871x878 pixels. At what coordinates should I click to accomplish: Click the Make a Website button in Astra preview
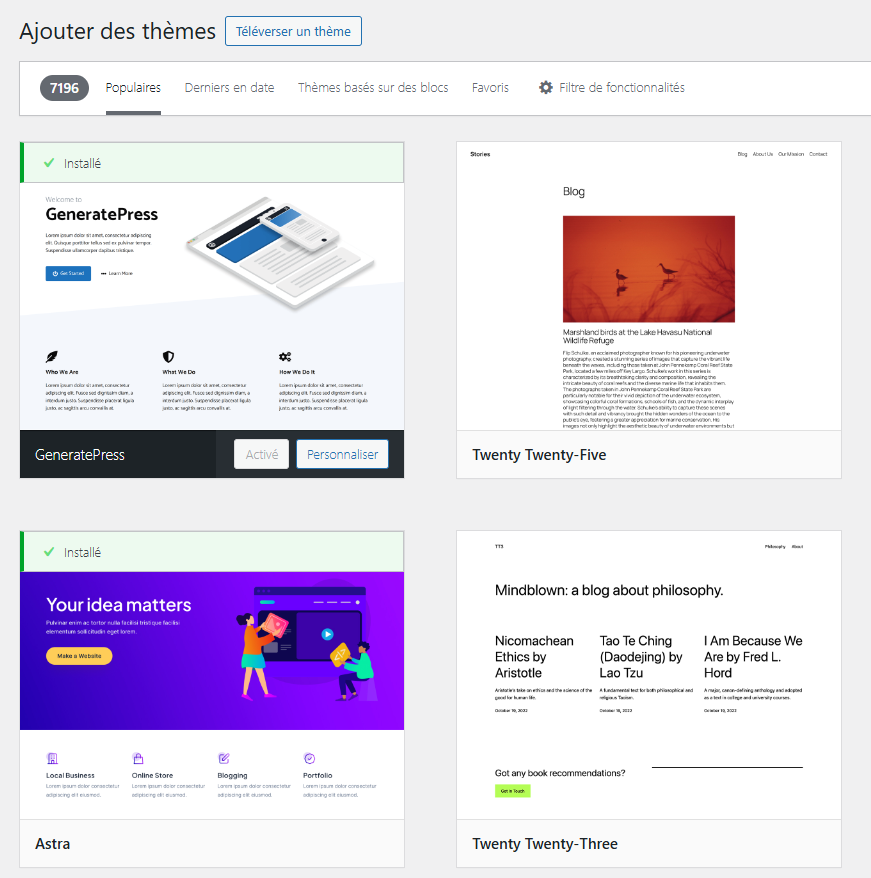pos(79,656)
